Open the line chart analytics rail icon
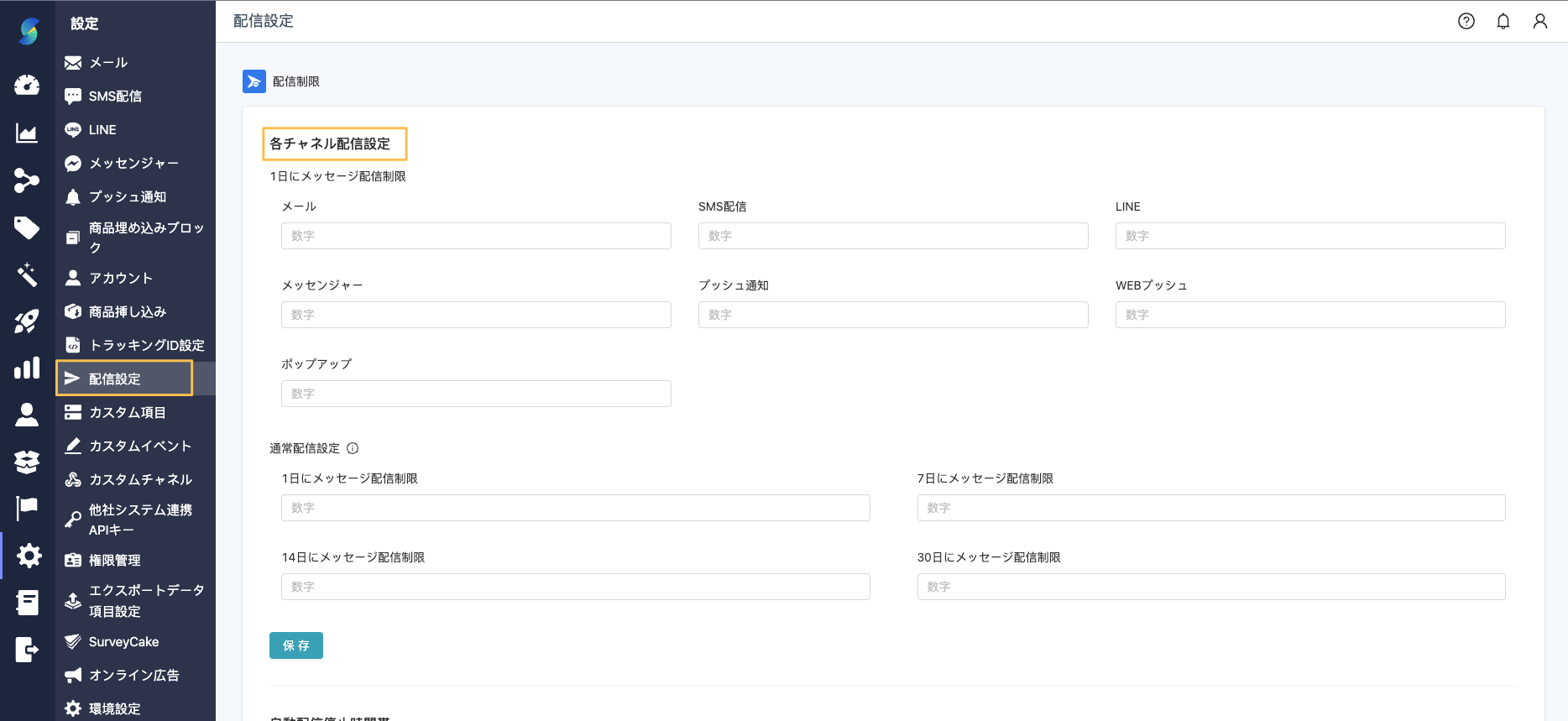Viewport: 1568px width, 721px height. click(27, 133)
